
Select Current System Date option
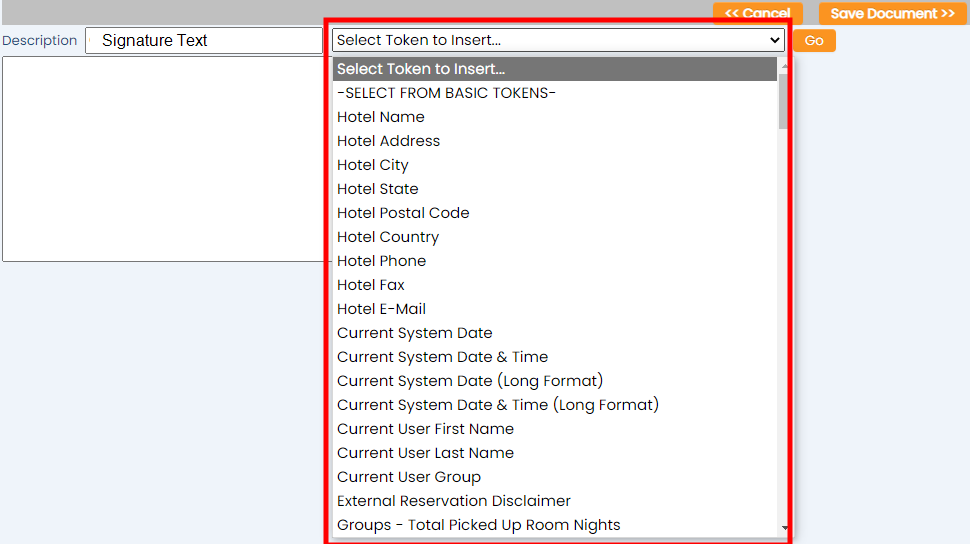pyautogui.click(x=554, y=333)
